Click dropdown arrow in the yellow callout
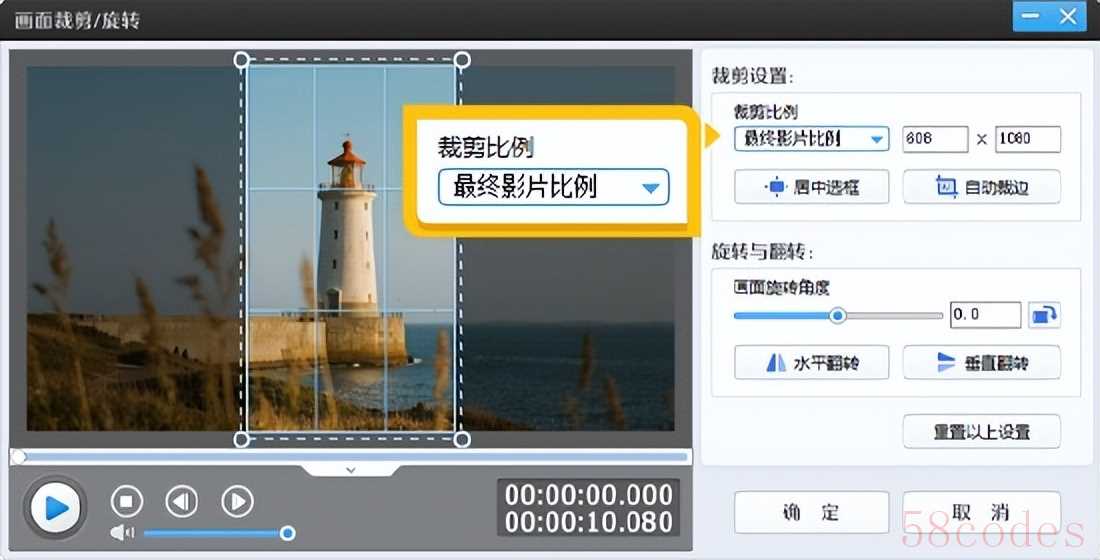The height and width of the screenshot is (560, 1100). 651,188
